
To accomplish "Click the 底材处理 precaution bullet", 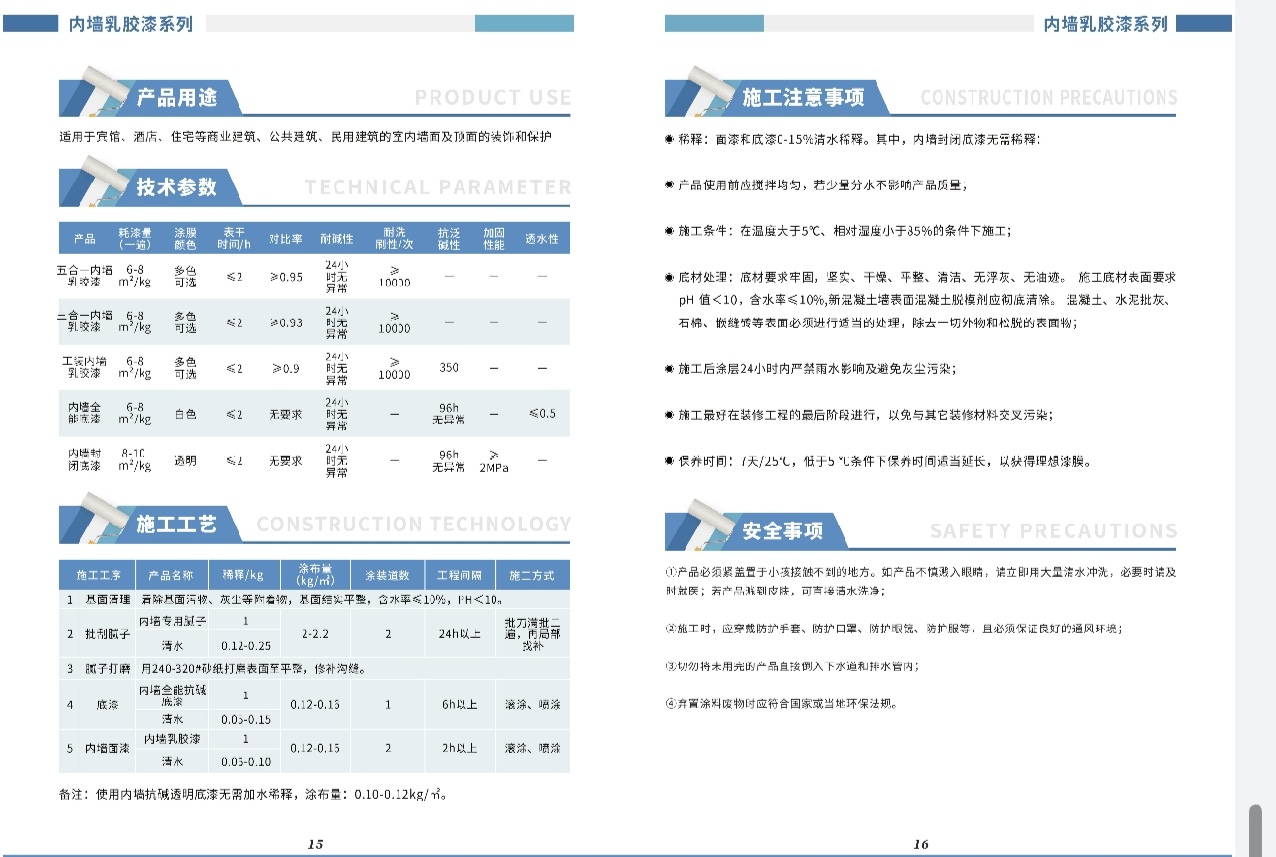I will 921,300.
